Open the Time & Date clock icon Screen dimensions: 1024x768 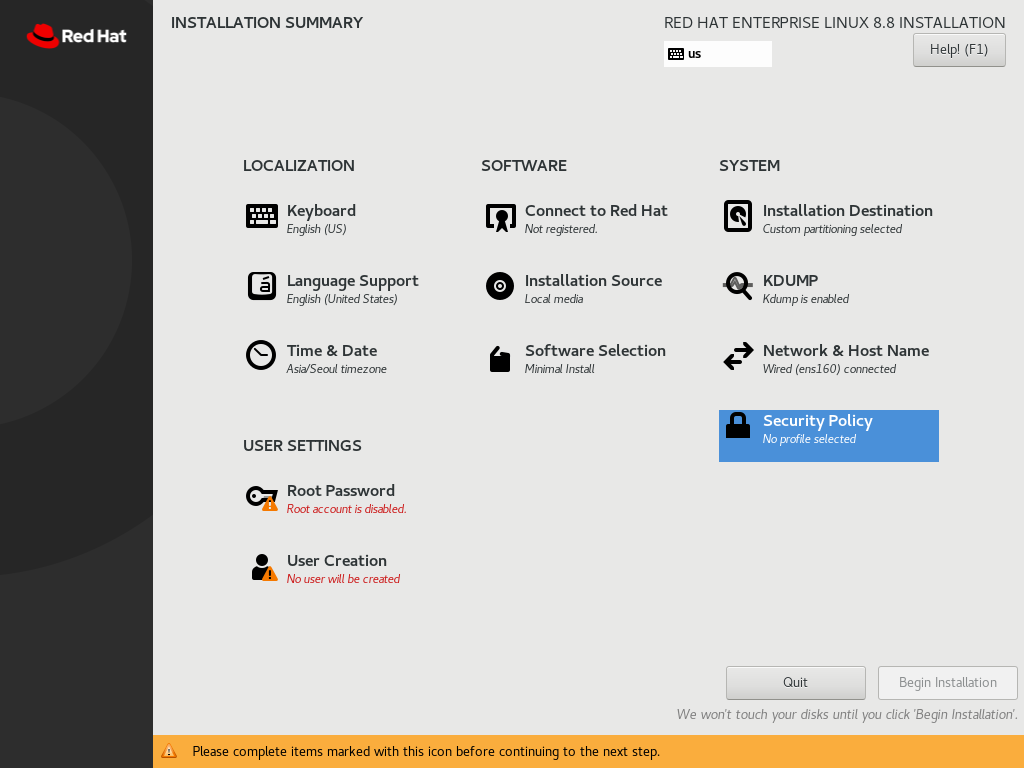click(x=261, y=355)
